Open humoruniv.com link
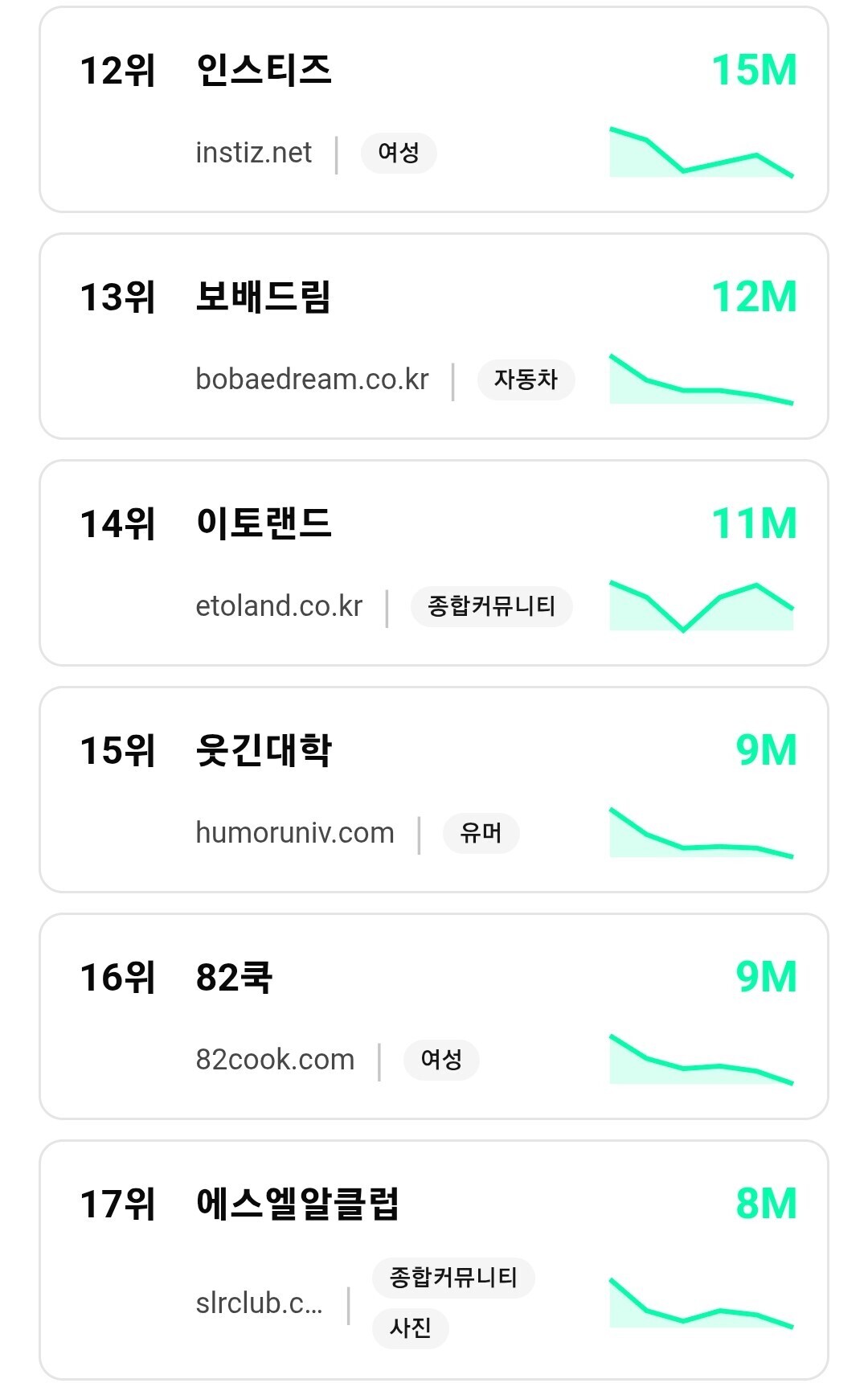This screenshot has height=1383, width=868. pos(294,833)
